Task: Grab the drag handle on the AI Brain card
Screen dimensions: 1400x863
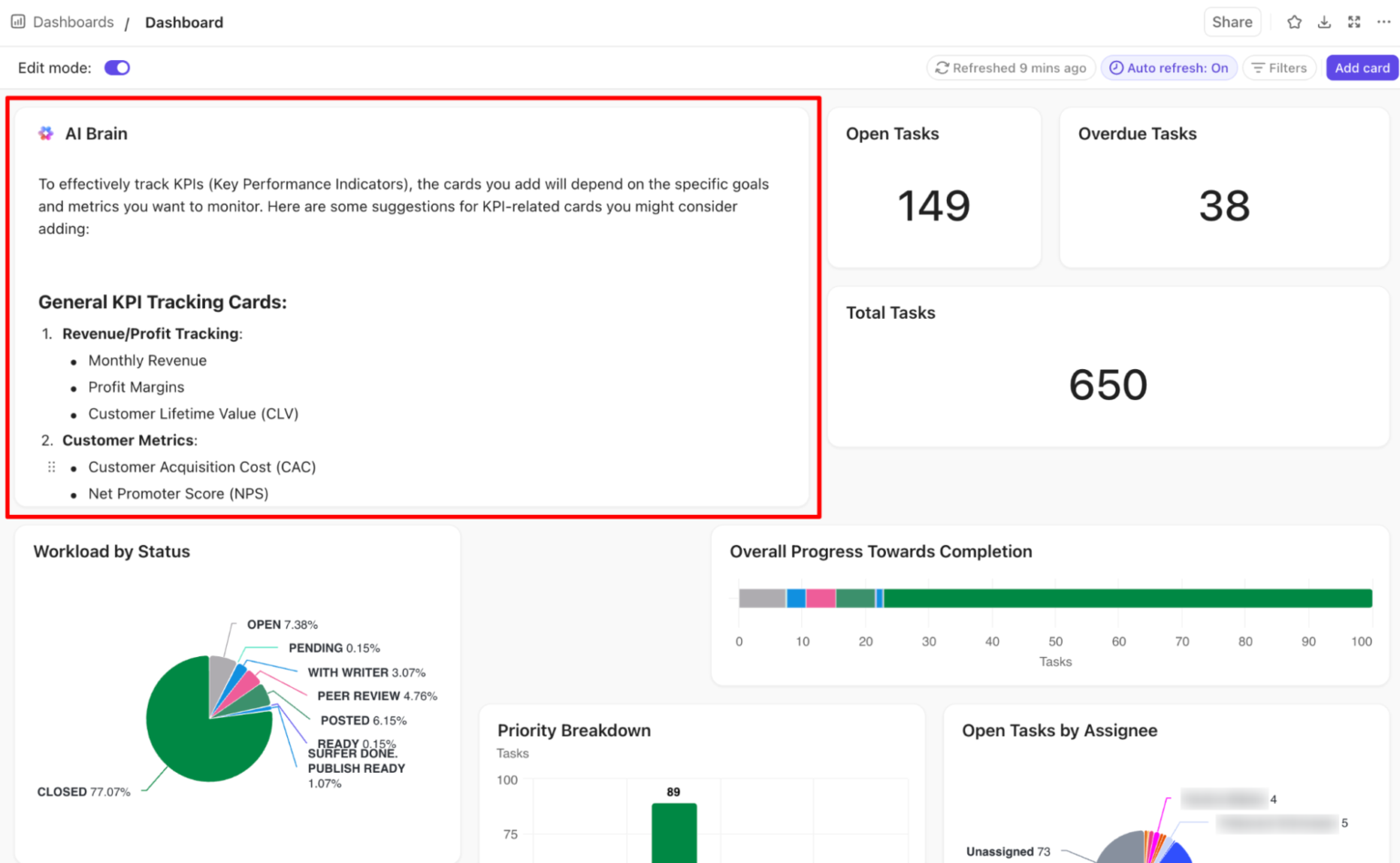Action: 52,467
